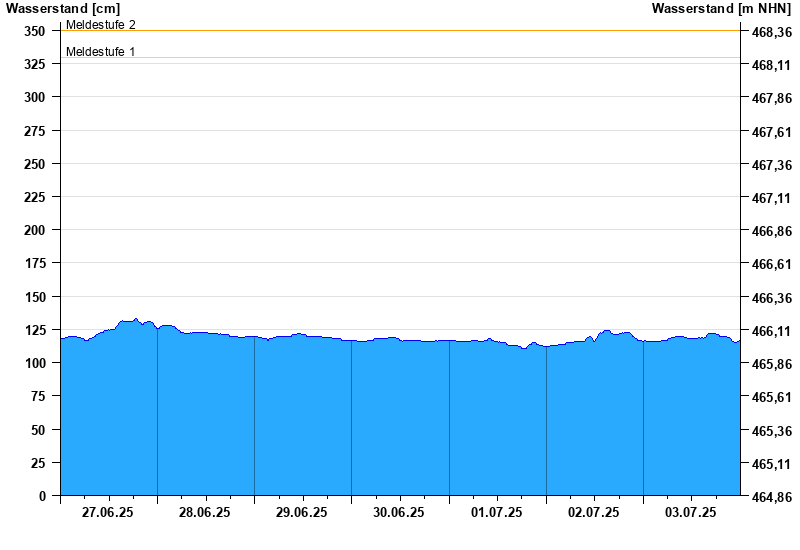Click the Wasserstand [cm] axis title
This screenshot has width=800, height=550.
(62, 8)
